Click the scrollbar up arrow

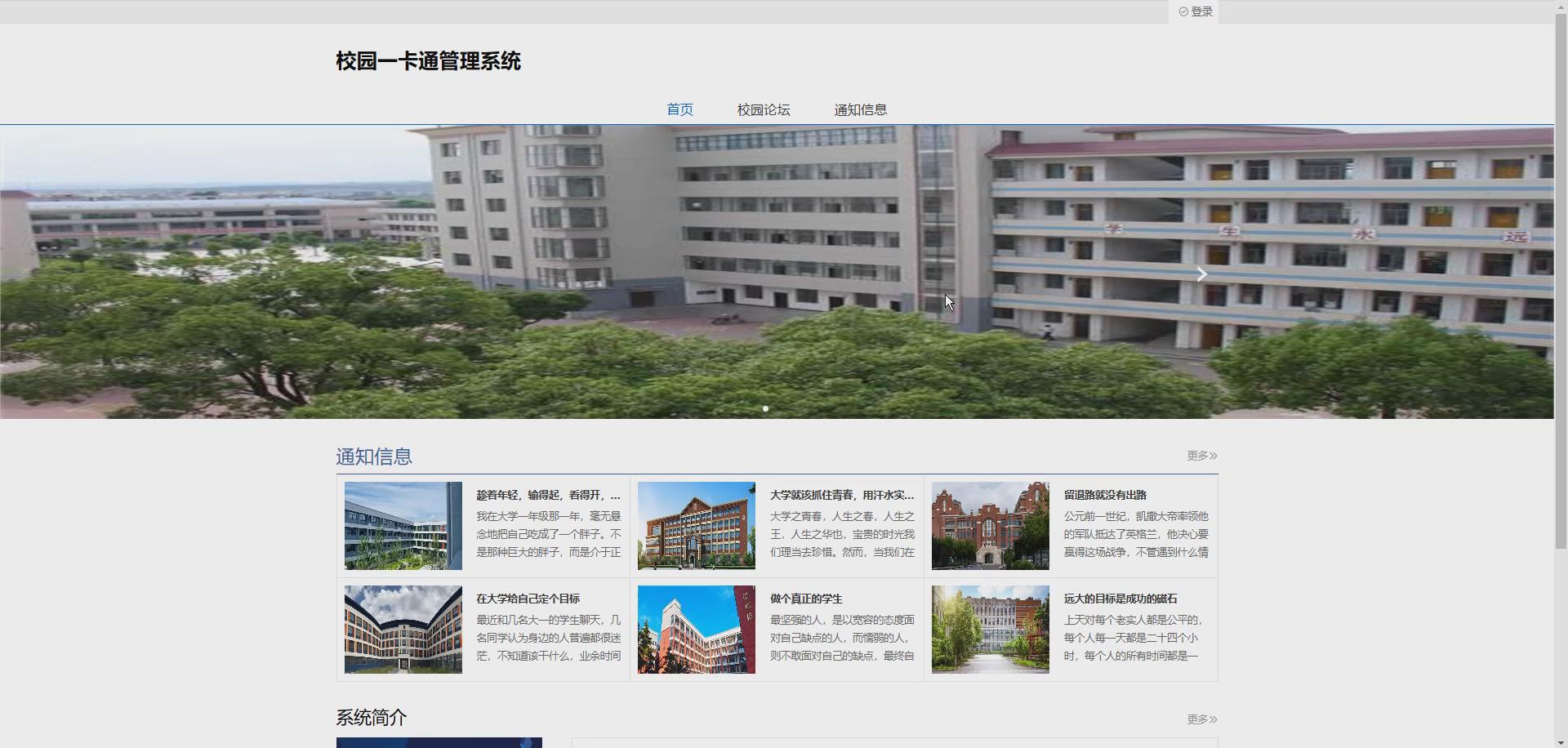click(x=1561, y=7)
